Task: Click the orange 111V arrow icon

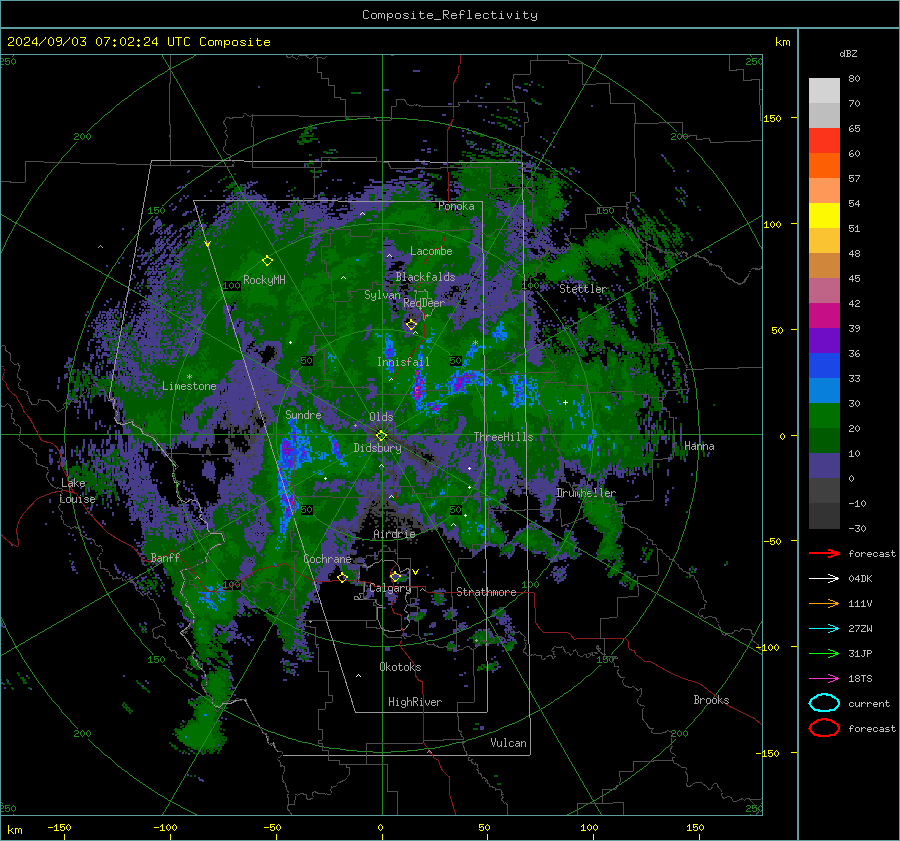Action: click(x=824, y=603)
